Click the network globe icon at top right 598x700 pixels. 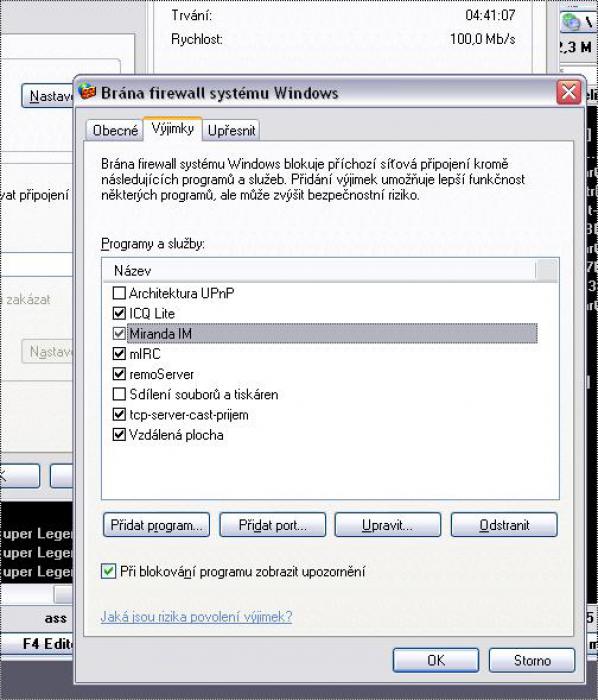click(571, 21)
